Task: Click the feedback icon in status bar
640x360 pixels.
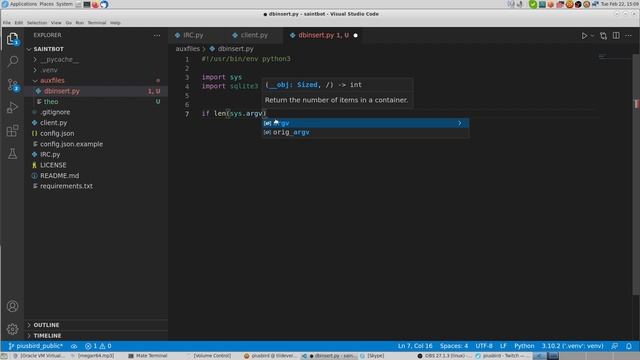Action: (x=615, y=346)
